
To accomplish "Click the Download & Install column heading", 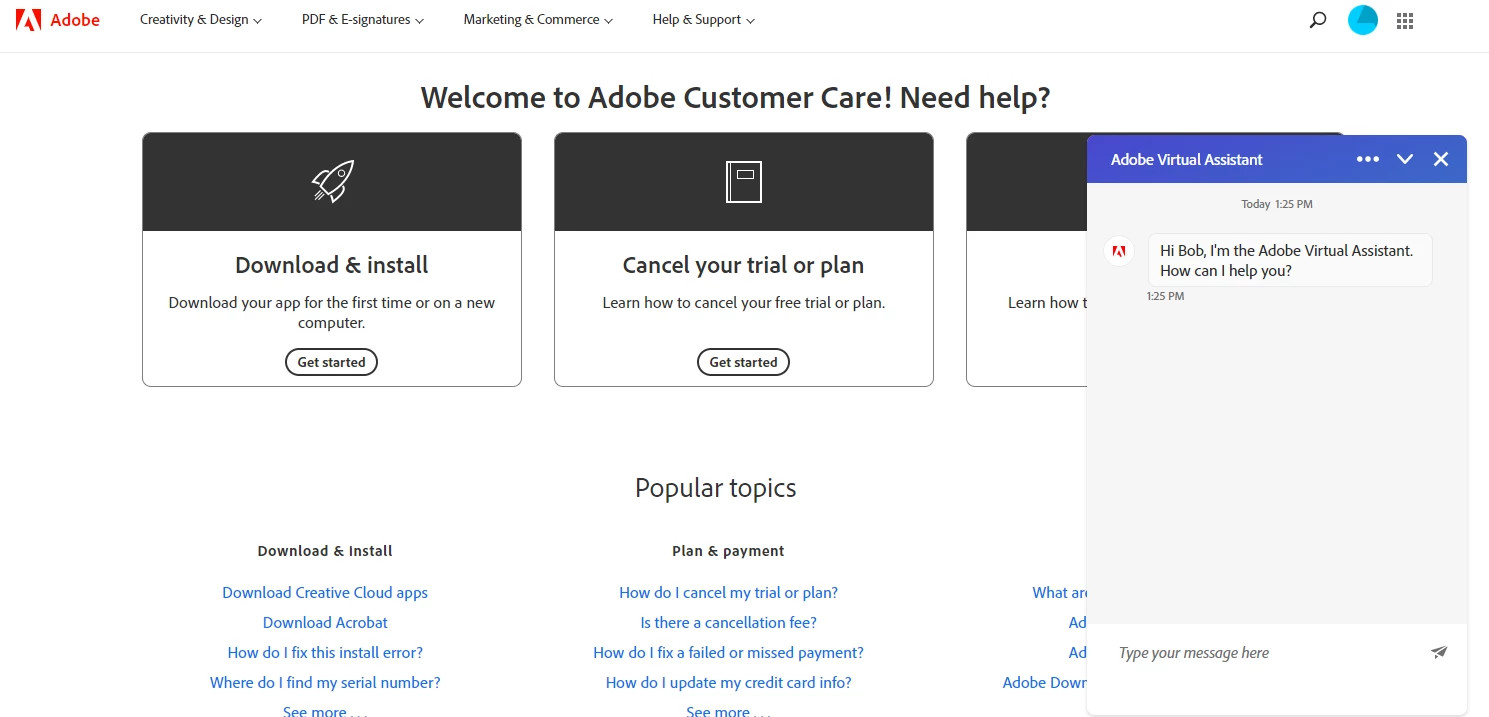I will [325, 551].
